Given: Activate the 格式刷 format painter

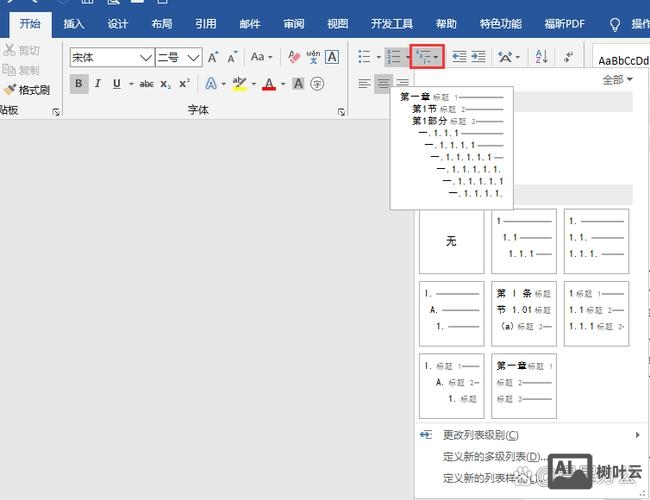Looking at the screenshot, I should pos(27,90).
